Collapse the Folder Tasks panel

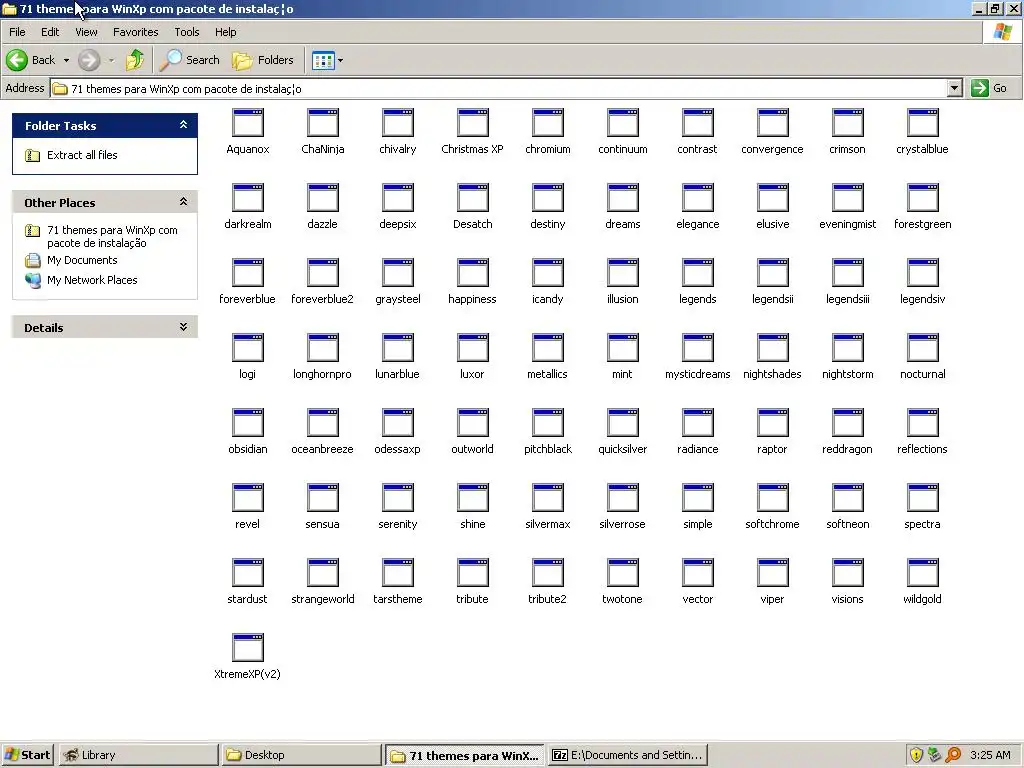click(x=184, y=125)
